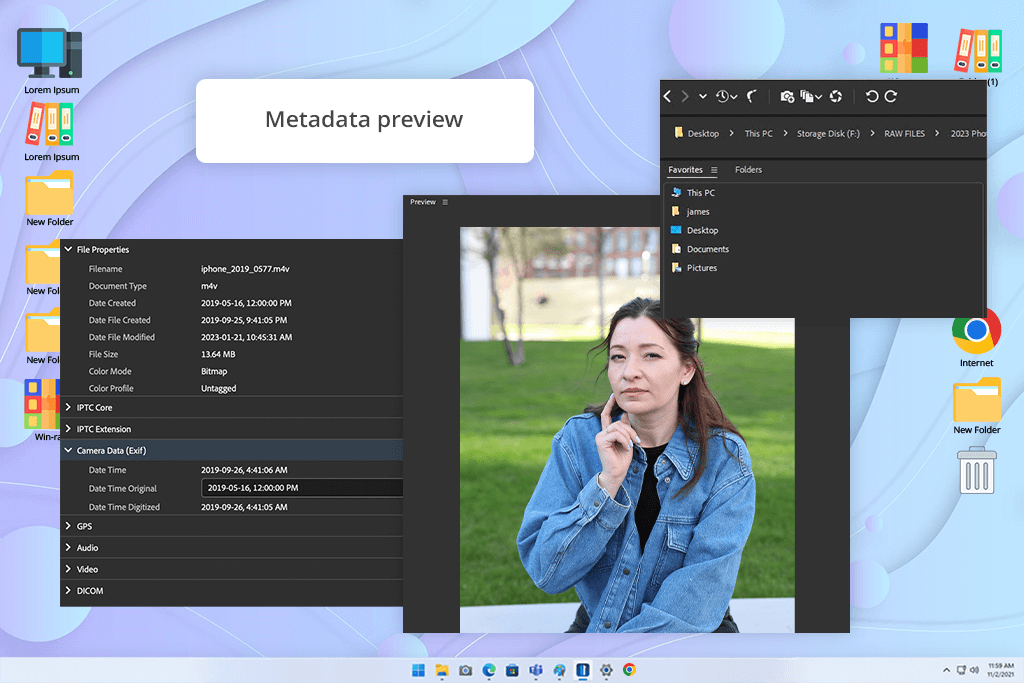
Task: Open File Explorer from the taskbar
Action: click(x=442, y=670)
